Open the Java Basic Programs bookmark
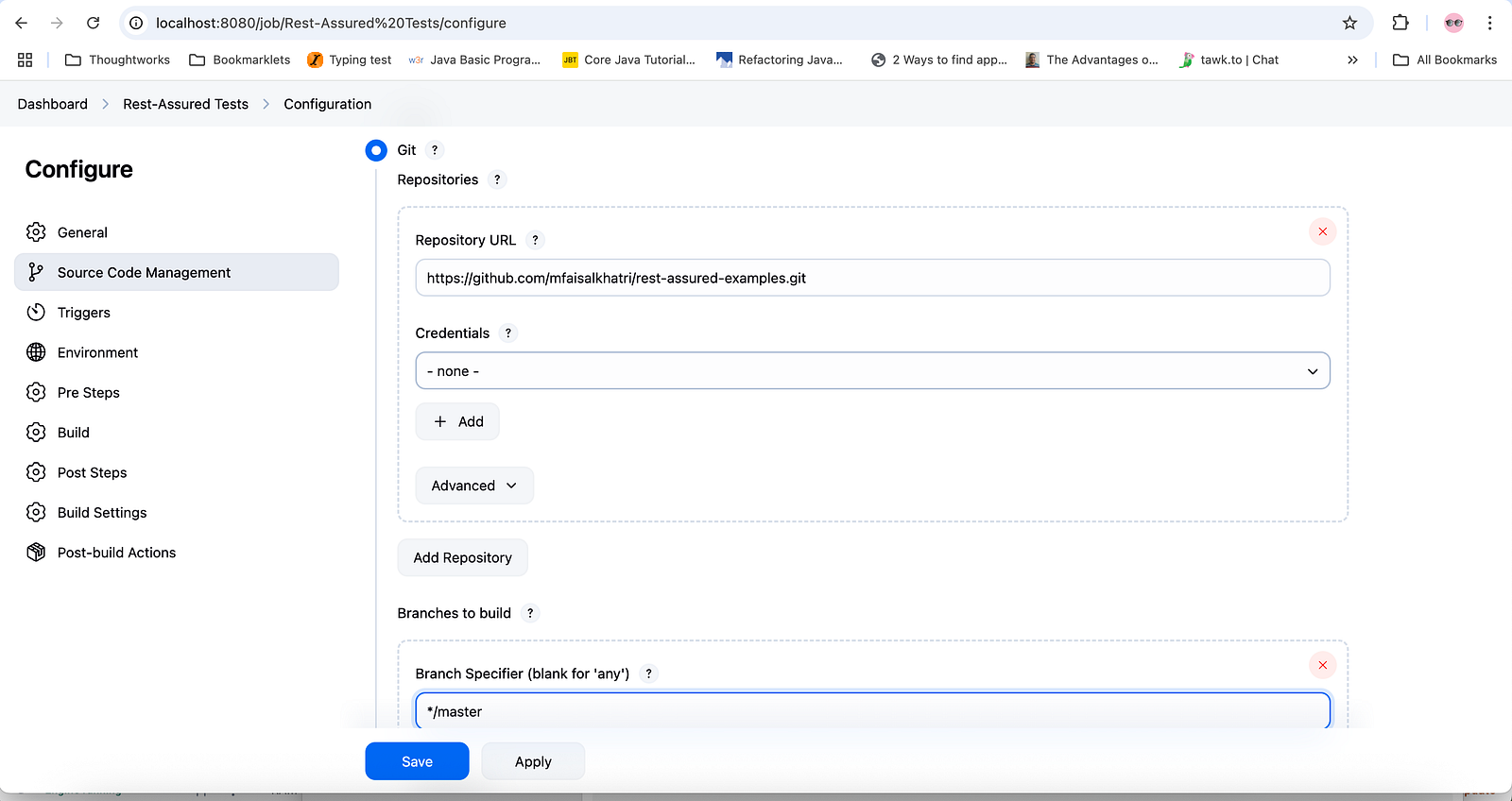This screenshot has width=1512, height=801. click(x=474, y=60)
